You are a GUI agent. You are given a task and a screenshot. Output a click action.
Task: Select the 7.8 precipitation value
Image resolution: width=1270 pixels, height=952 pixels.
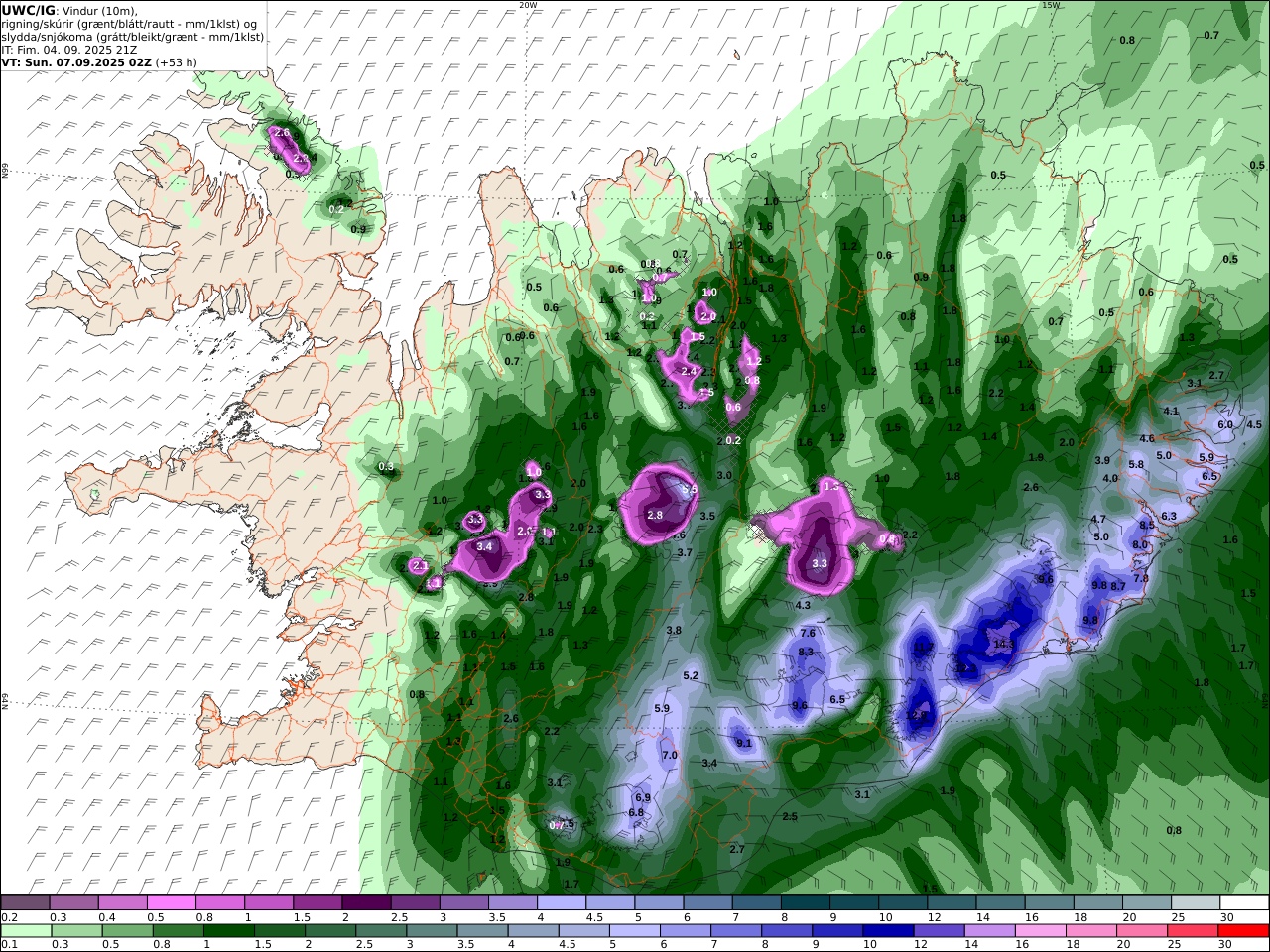click(x=1141, y=578)
